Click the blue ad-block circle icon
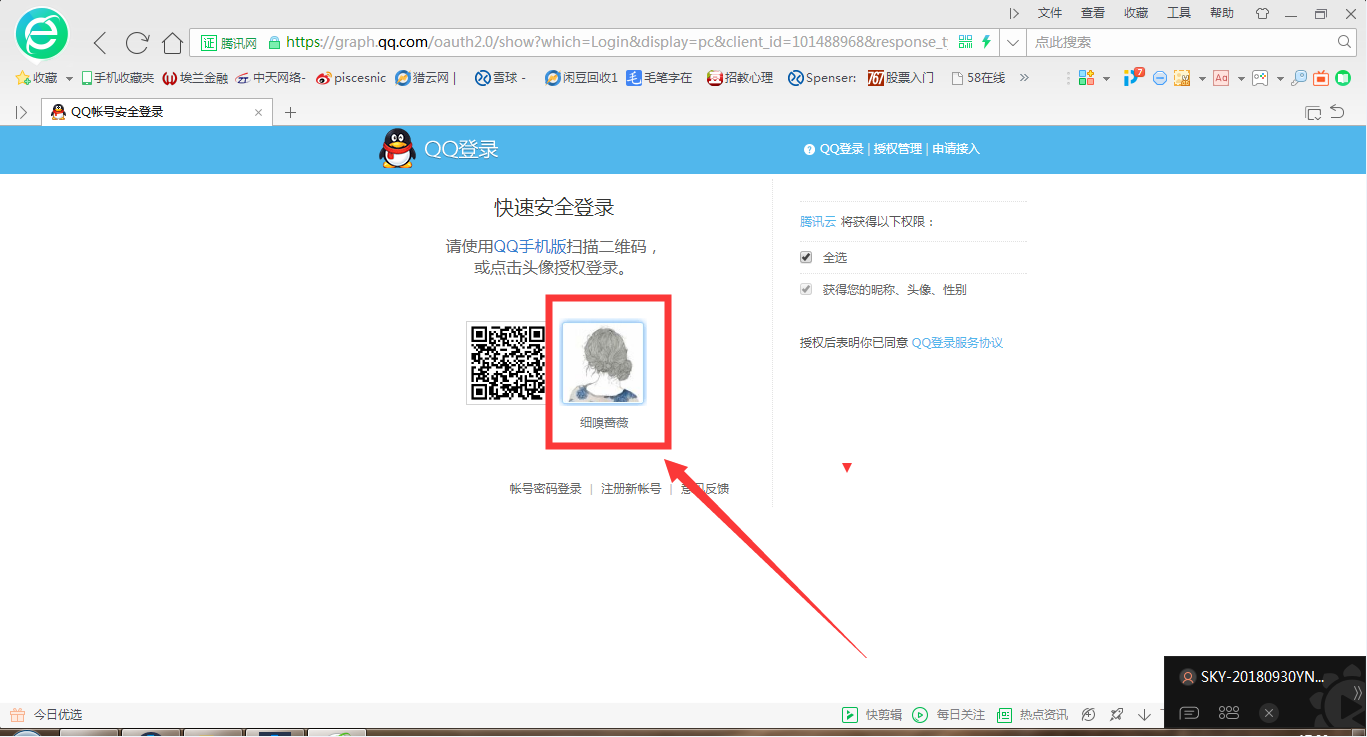This screenshot has height=737, width=1367. pos(1160,78)
